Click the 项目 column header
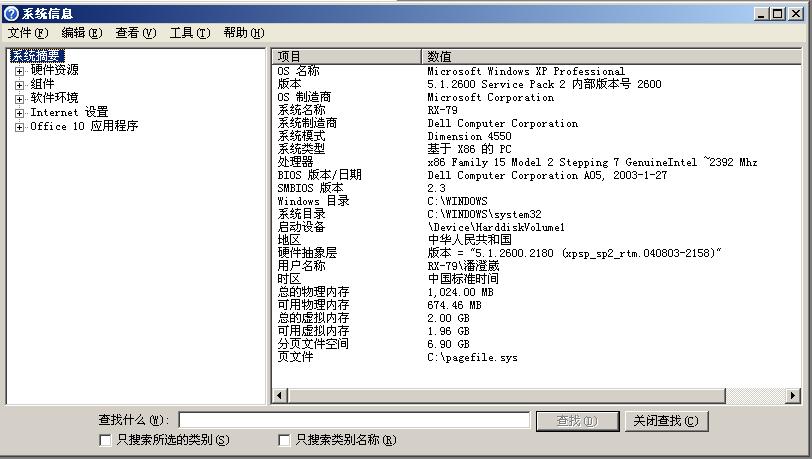812x459 pixels. pos(346,56)
